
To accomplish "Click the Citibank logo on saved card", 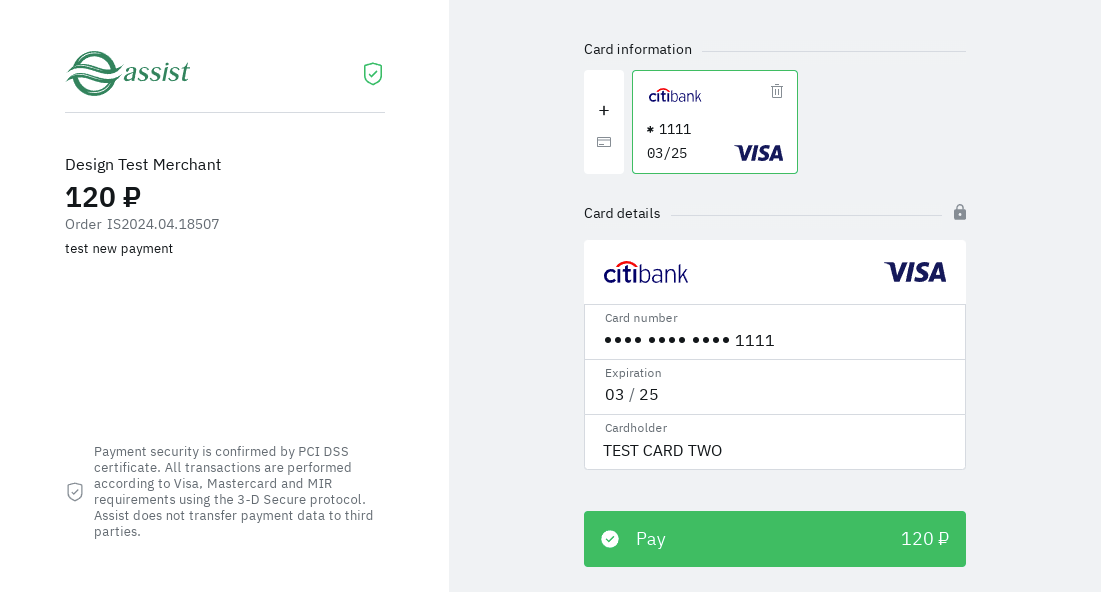I will [675, 95].
